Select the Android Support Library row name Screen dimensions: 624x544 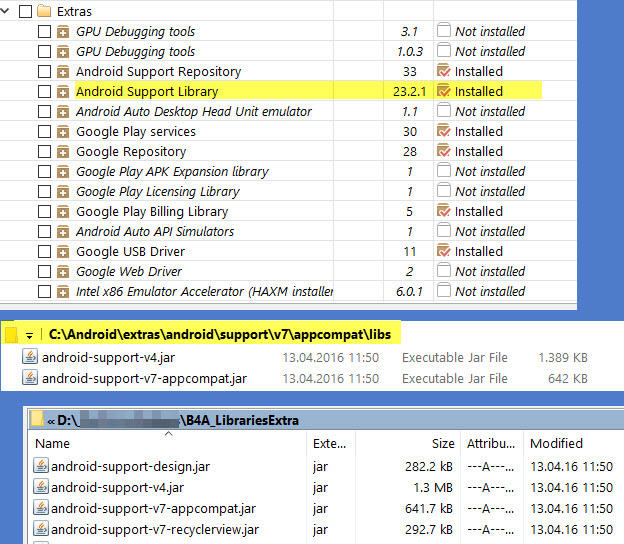[x=147, y=92]
